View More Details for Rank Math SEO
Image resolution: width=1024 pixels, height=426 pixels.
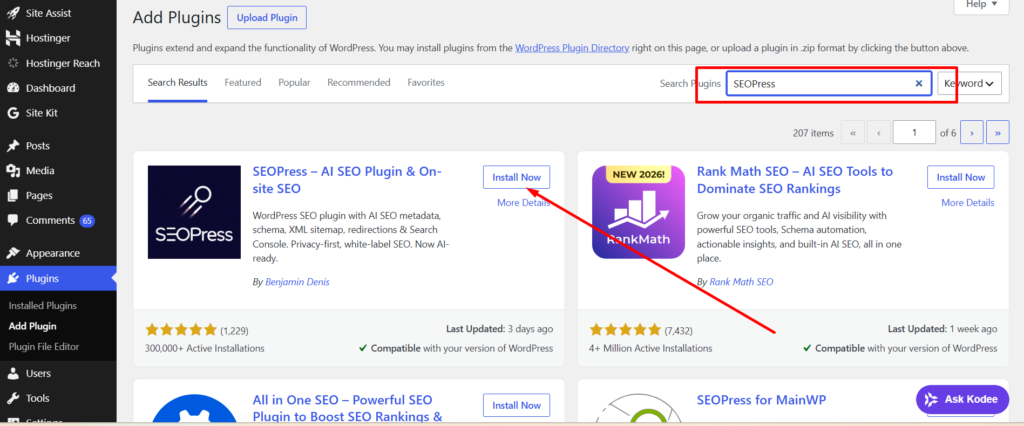pyautogui.click(x=968, y=203)
